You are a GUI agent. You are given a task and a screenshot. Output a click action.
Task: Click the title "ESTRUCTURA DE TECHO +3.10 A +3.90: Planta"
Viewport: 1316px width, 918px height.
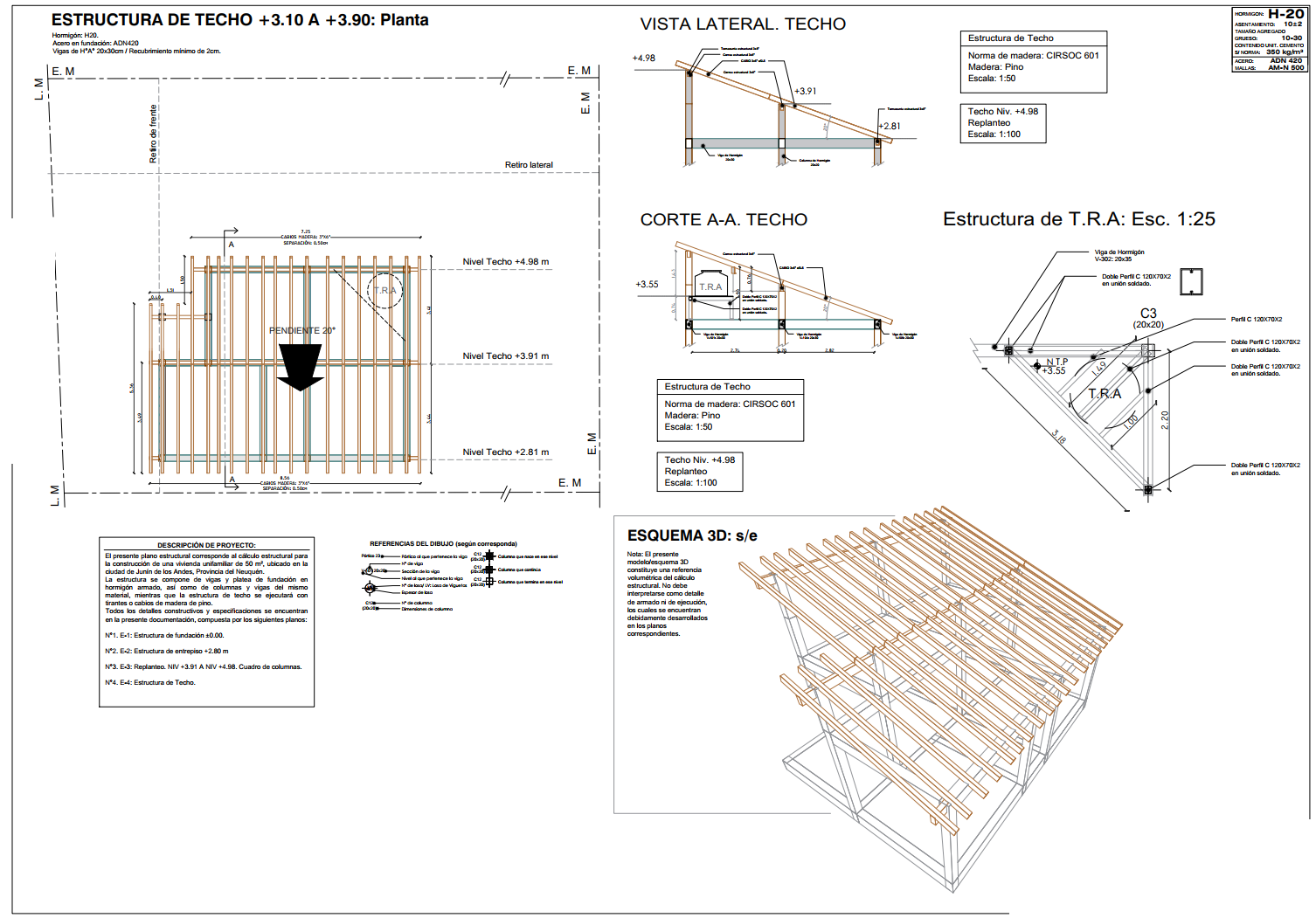tap(239, 20)
